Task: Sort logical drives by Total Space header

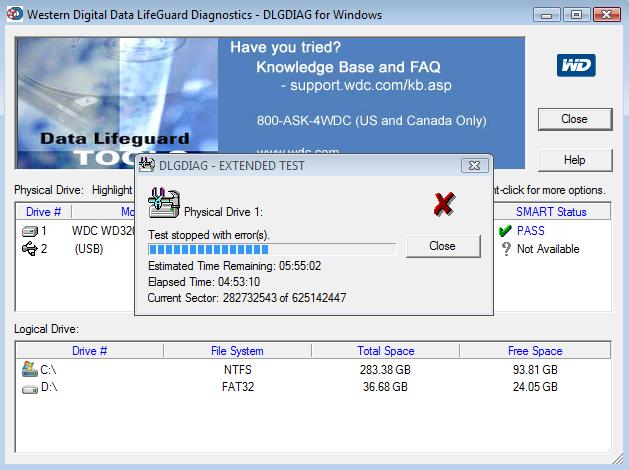Action: click(x=386, y=350)
